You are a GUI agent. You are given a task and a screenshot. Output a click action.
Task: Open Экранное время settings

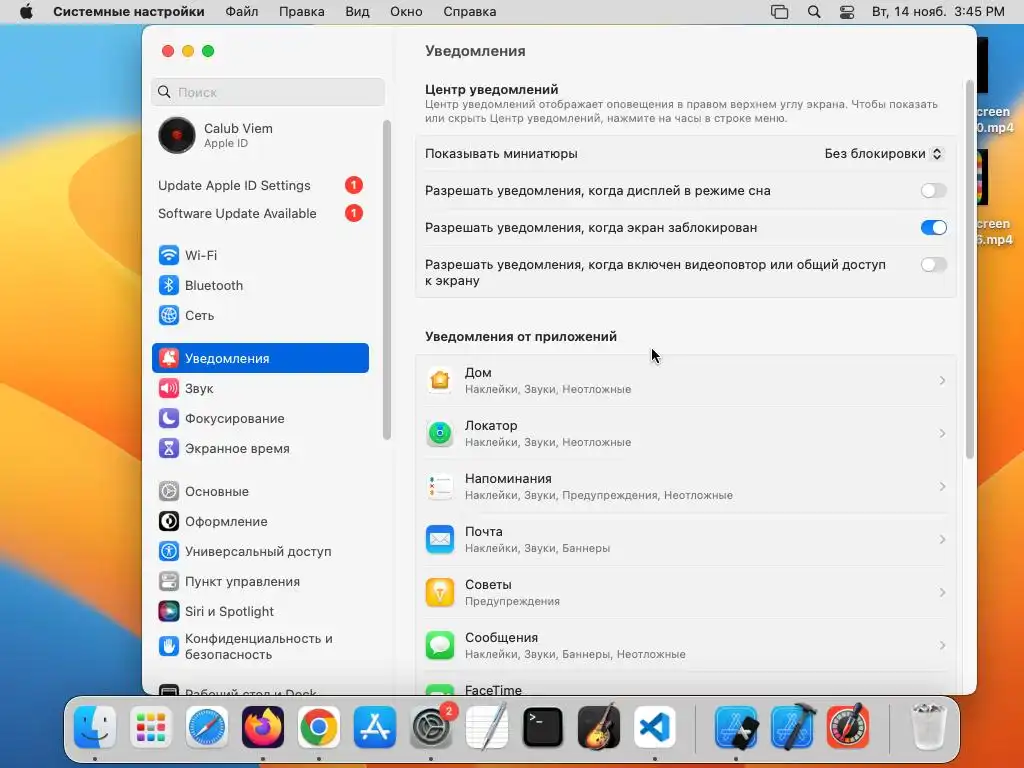pyautogui.click(x=260, y=449)
